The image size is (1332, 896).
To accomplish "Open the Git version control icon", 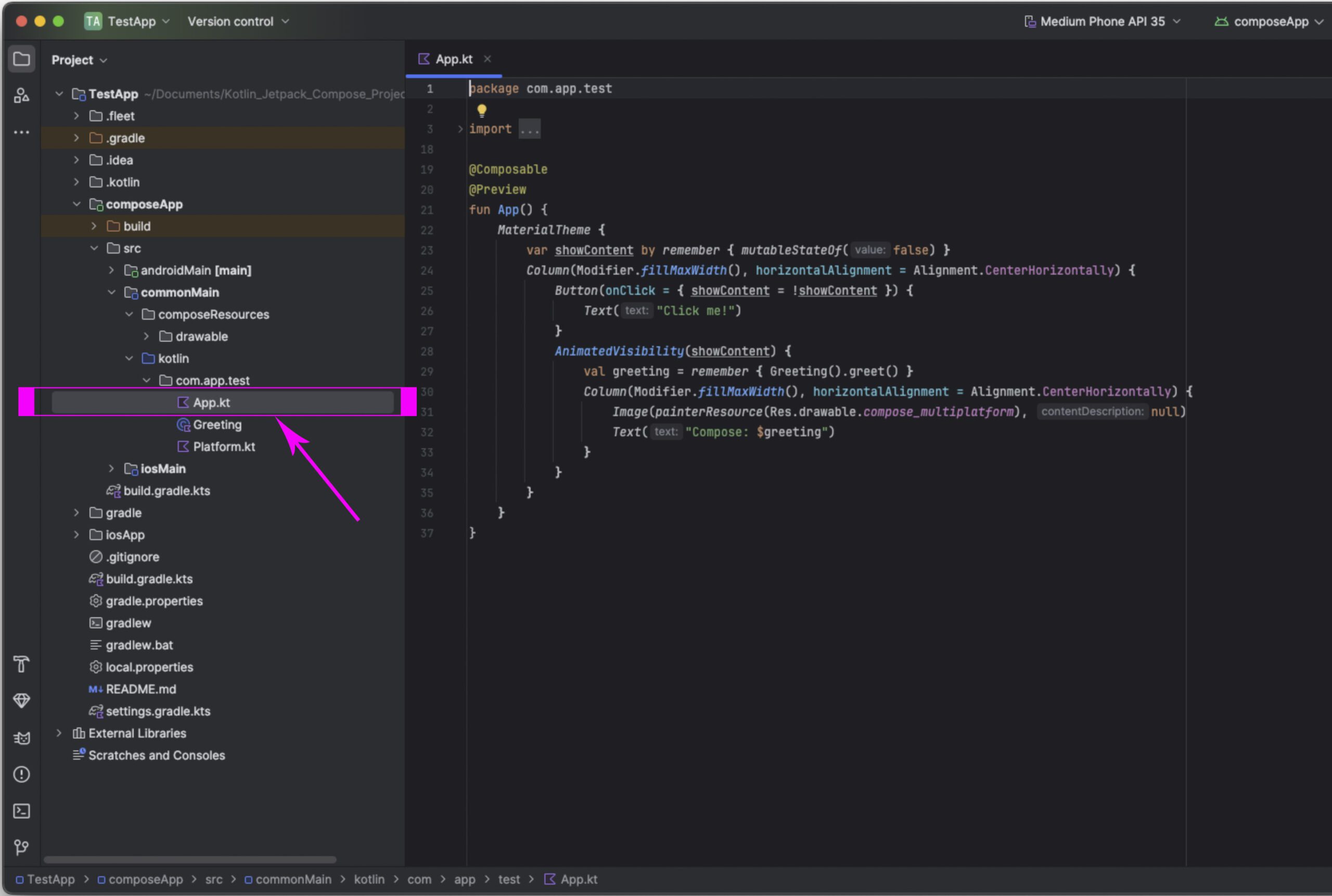I will tap(22, 847).
